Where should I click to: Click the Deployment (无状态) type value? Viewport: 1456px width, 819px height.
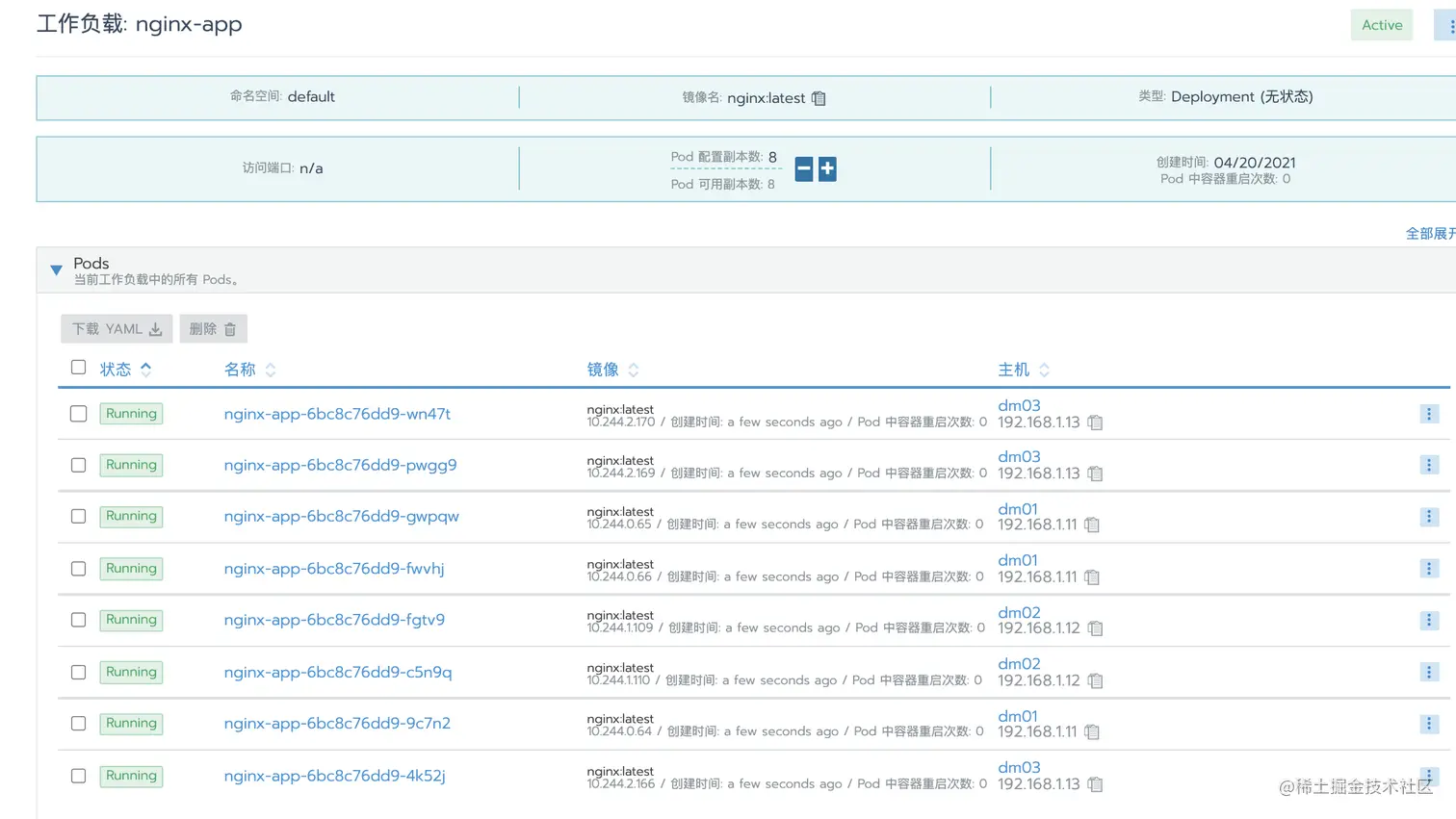(1242, 96)
